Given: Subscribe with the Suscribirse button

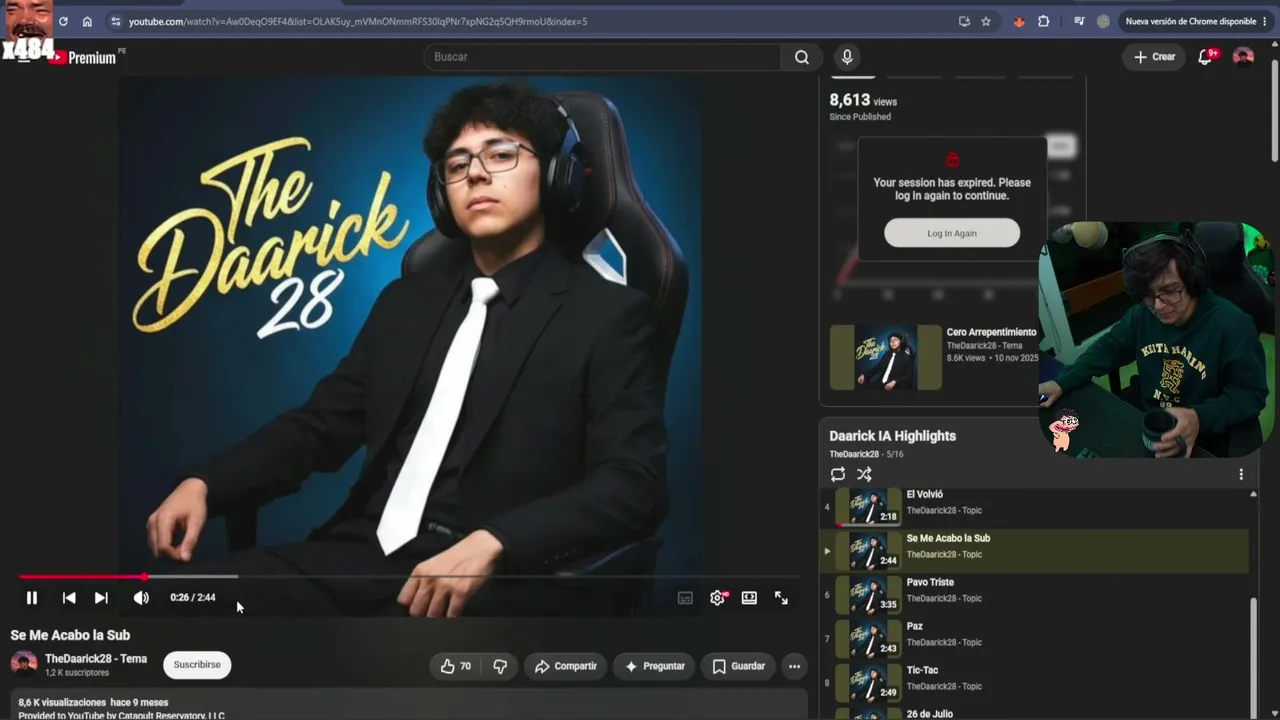Looking at the screenshot, I should pos(197,665).
